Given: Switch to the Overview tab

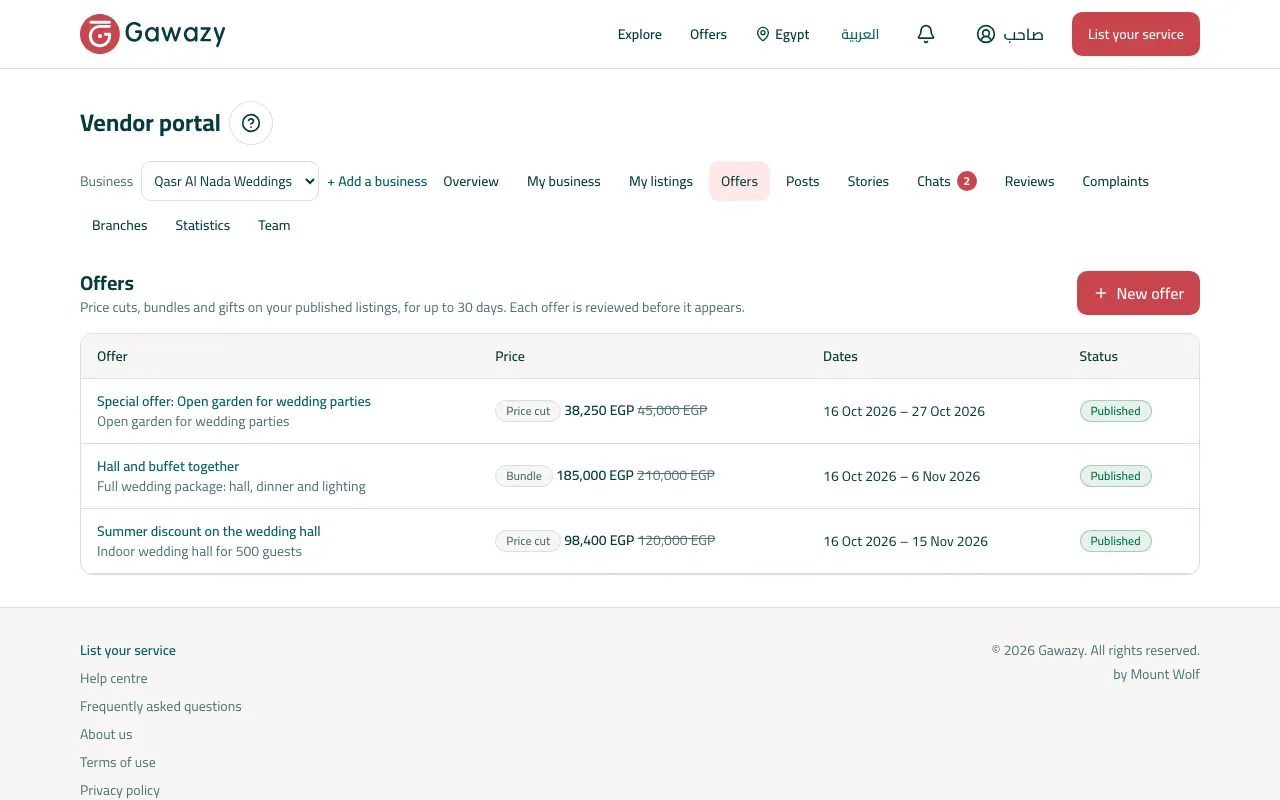Looking at the screenshot, I should tap(471, 181).
